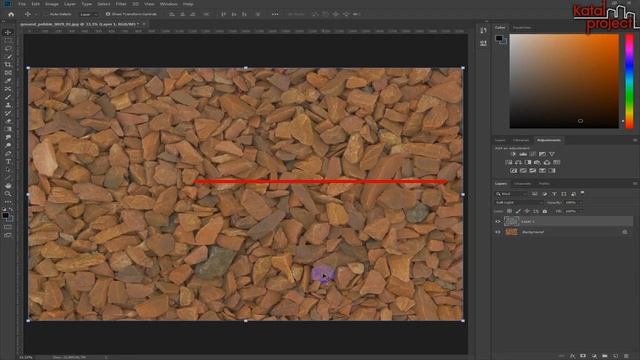Toggle Show Transform Controls checkbox
The height and width of the screenshot is (360, 640).
coord(108,14)
